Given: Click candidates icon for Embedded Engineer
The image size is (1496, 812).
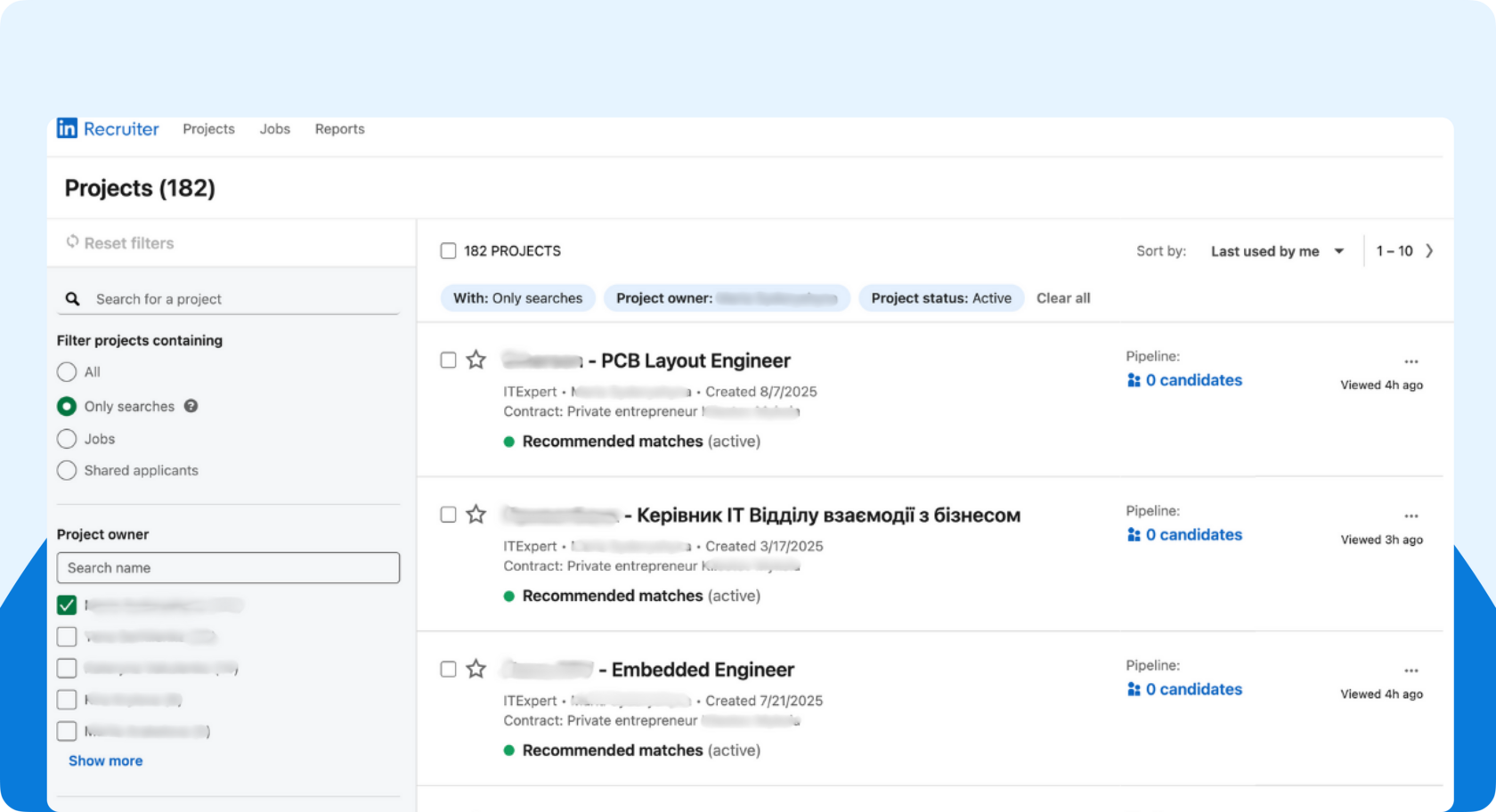Looking at the screenshot, I should tap(1134, 689).
